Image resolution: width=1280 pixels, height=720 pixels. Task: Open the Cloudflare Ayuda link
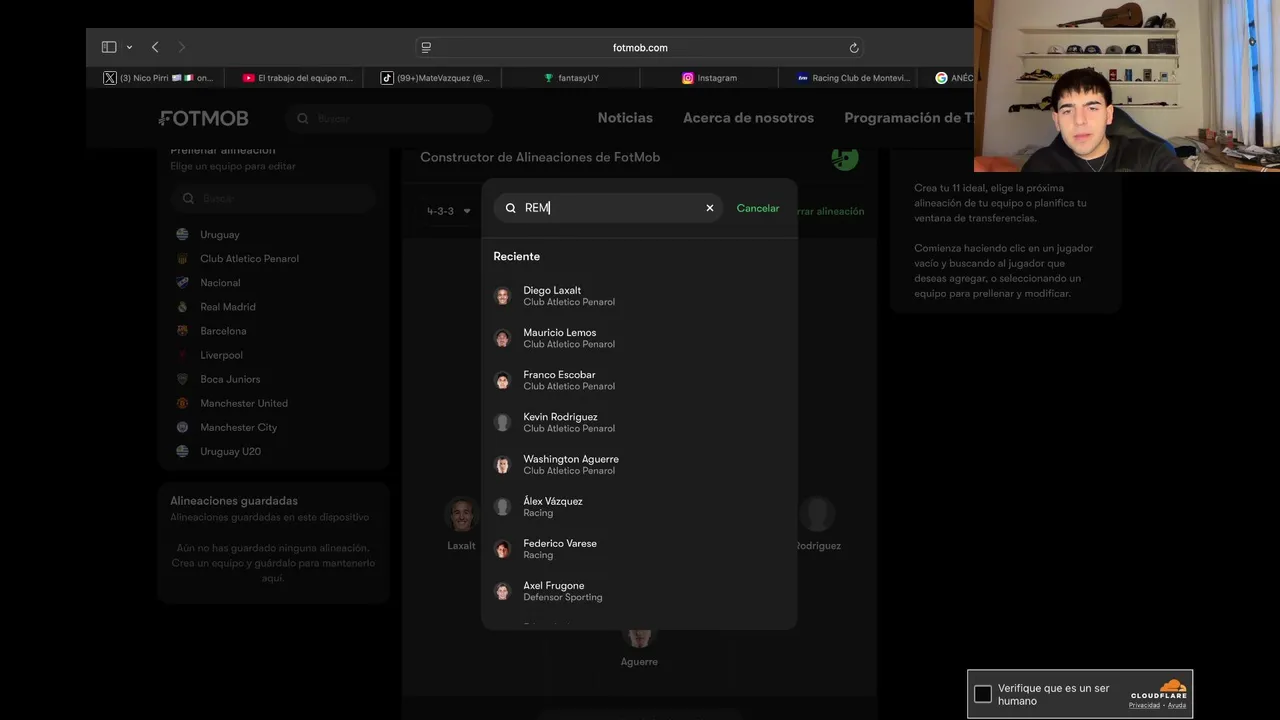(1177, 706)
